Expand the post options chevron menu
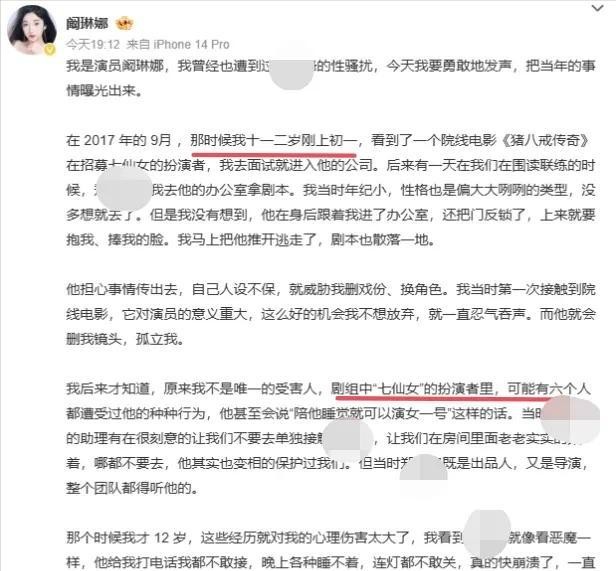This screenshot has width=616, height=571. (x=597, y=8)
